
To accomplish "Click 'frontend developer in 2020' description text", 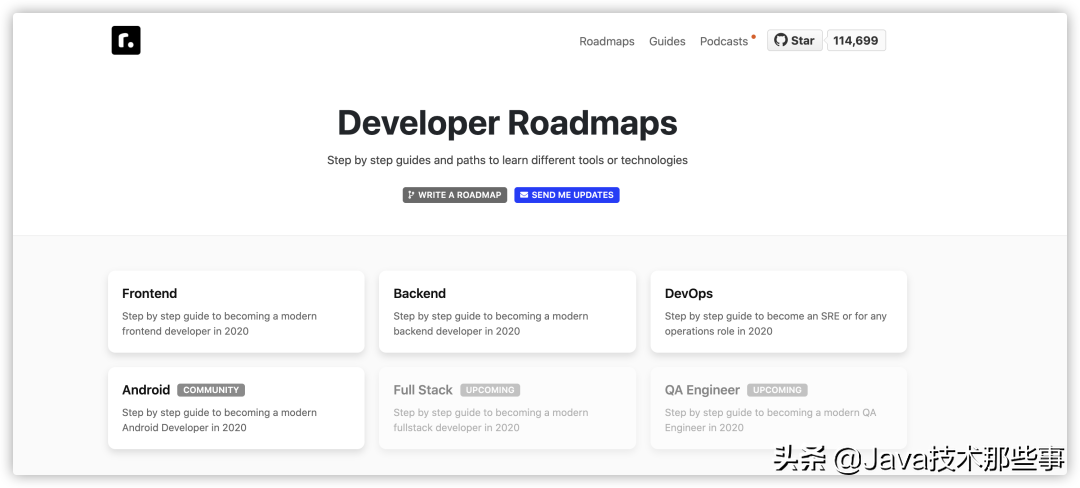I will point(185,331).
